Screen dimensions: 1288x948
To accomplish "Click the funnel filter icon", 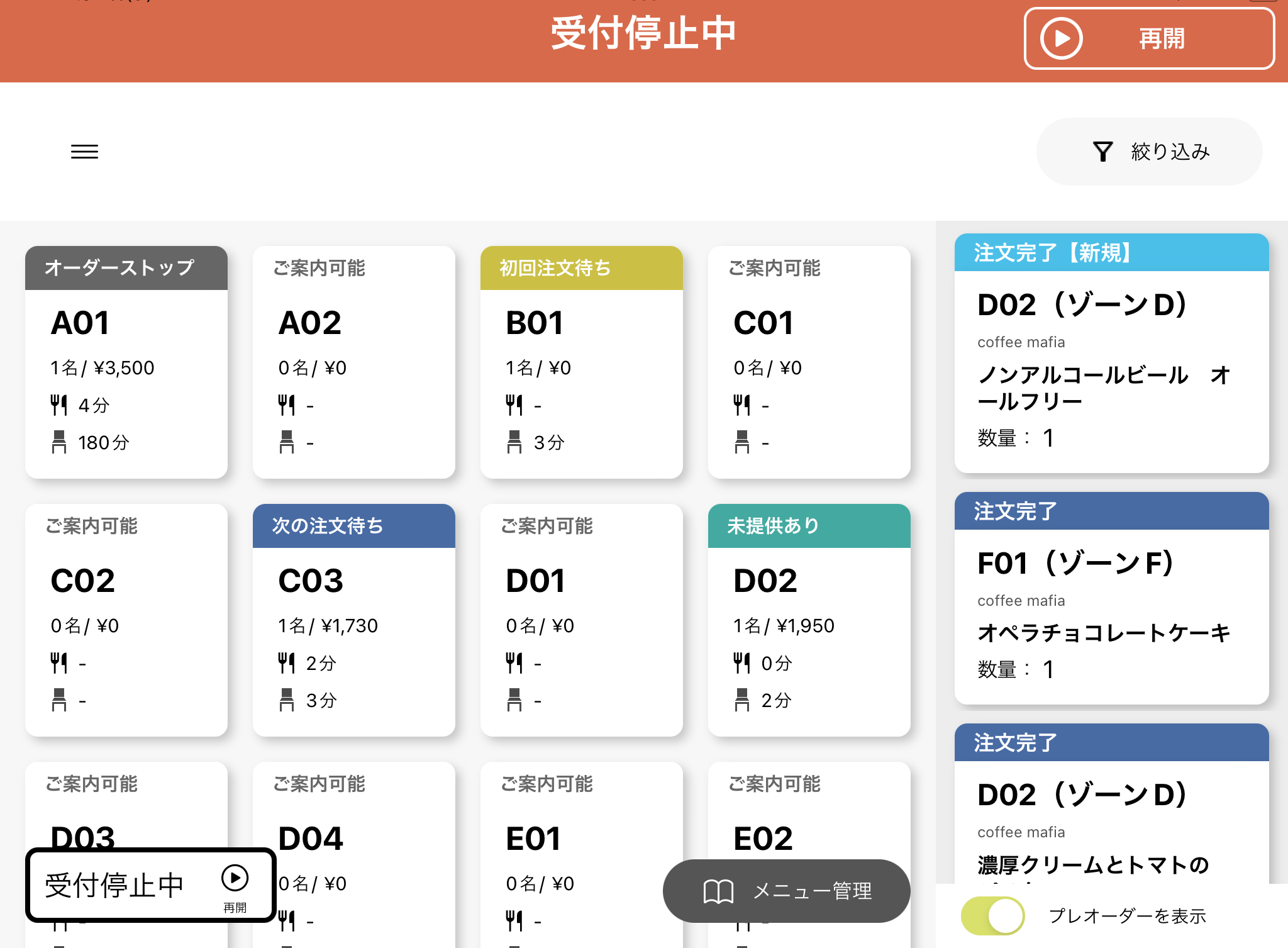I will click(1102, 152).
